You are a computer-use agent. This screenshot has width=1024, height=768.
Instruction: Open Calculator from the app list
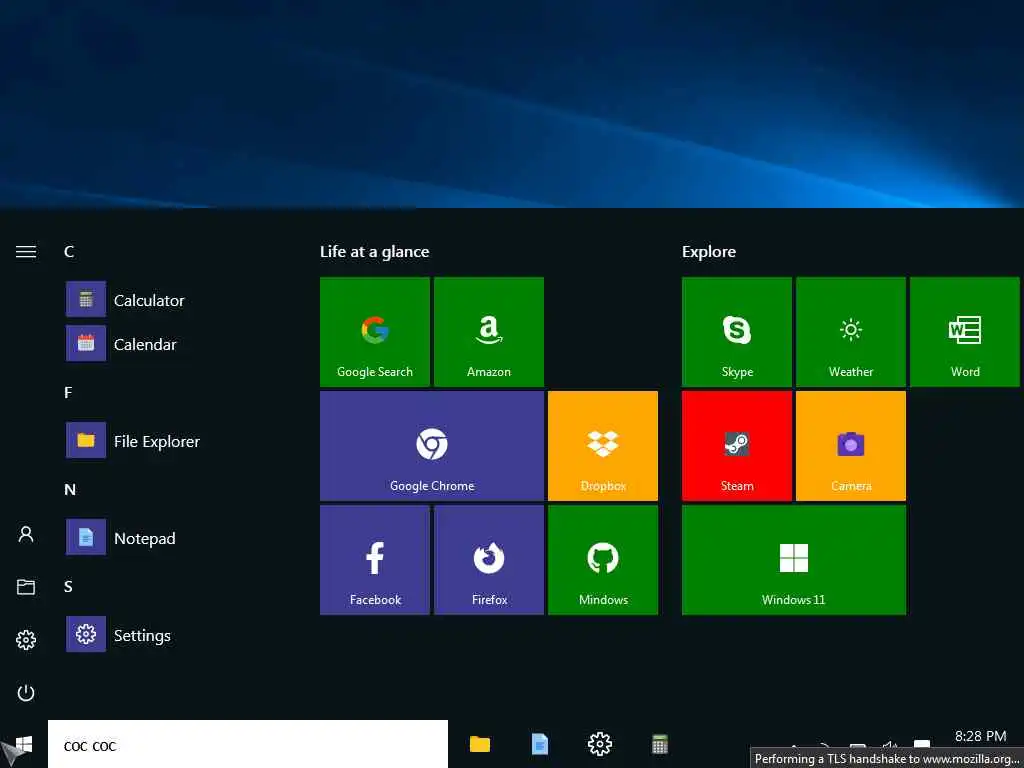[x=125, y=300]
